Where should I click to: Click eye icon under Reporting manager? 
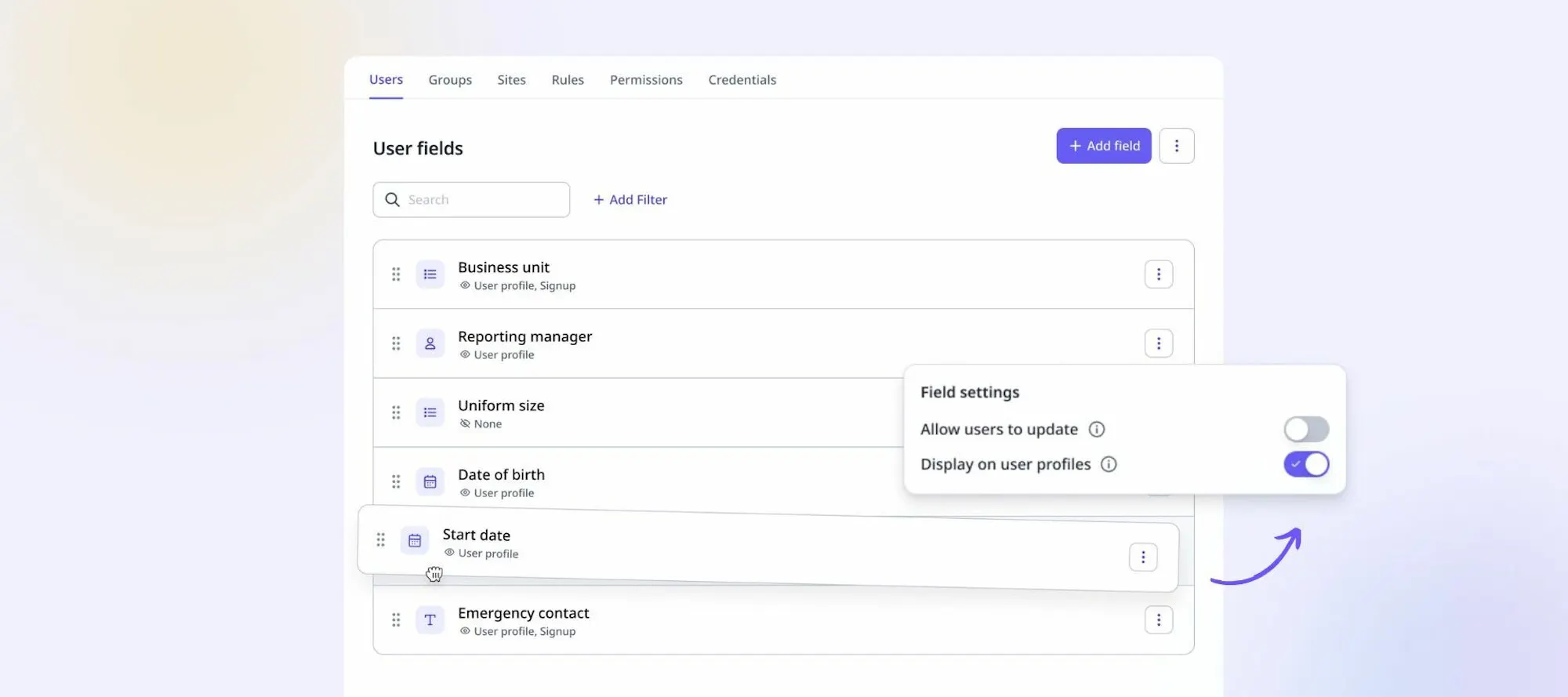[x=465, y=354]
